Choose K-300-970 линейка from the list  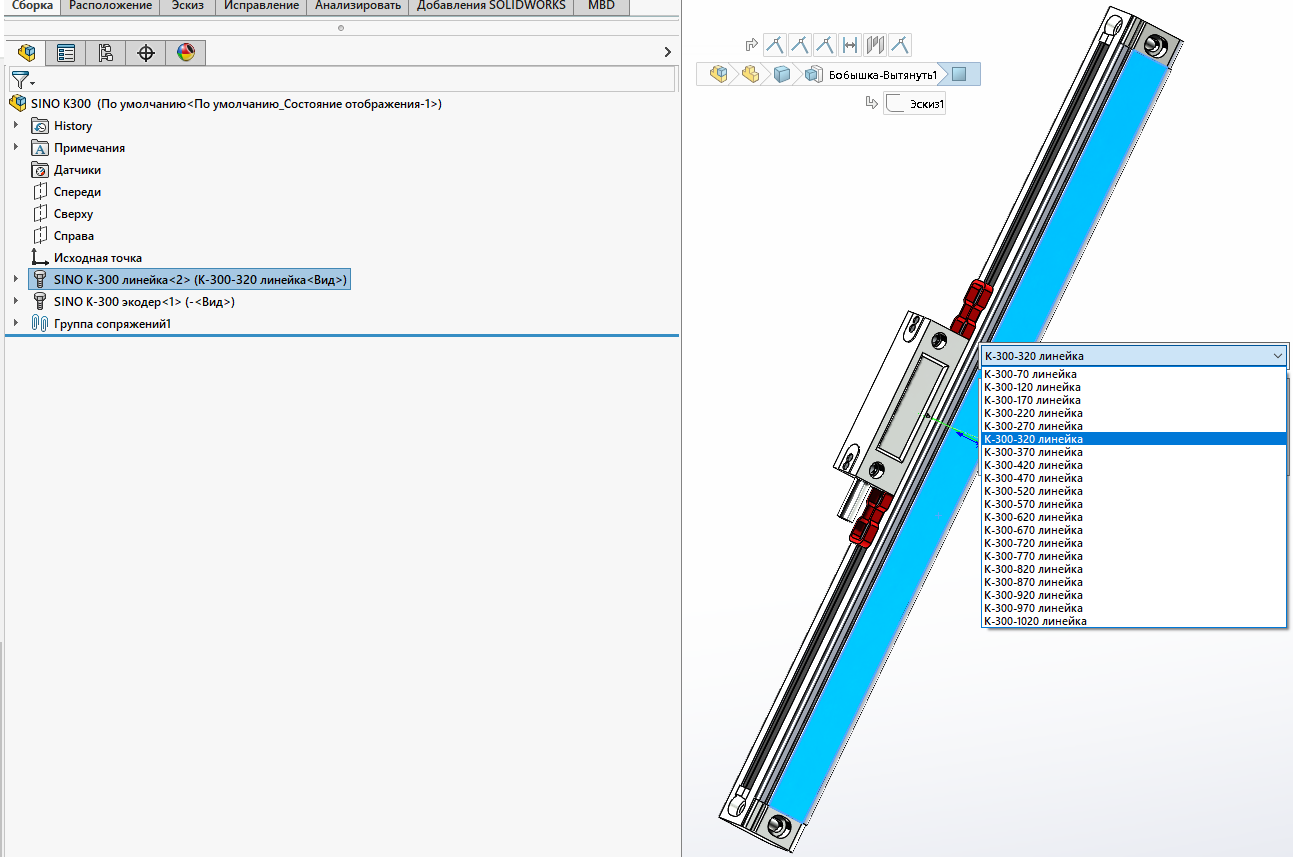click(x=1134, y=608)
